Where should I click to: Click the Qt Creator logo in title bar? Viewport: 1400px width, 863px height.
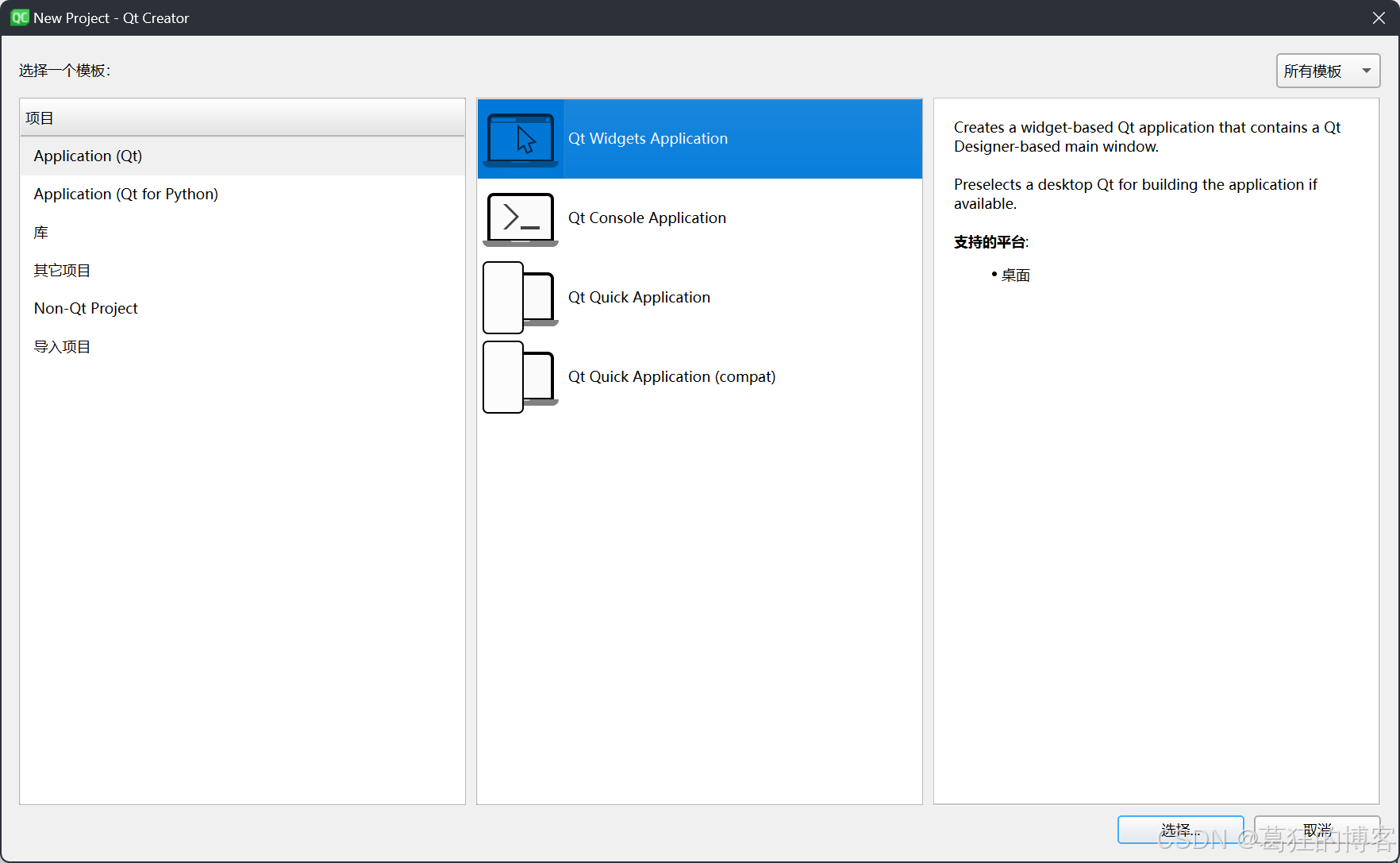(19, 17)
